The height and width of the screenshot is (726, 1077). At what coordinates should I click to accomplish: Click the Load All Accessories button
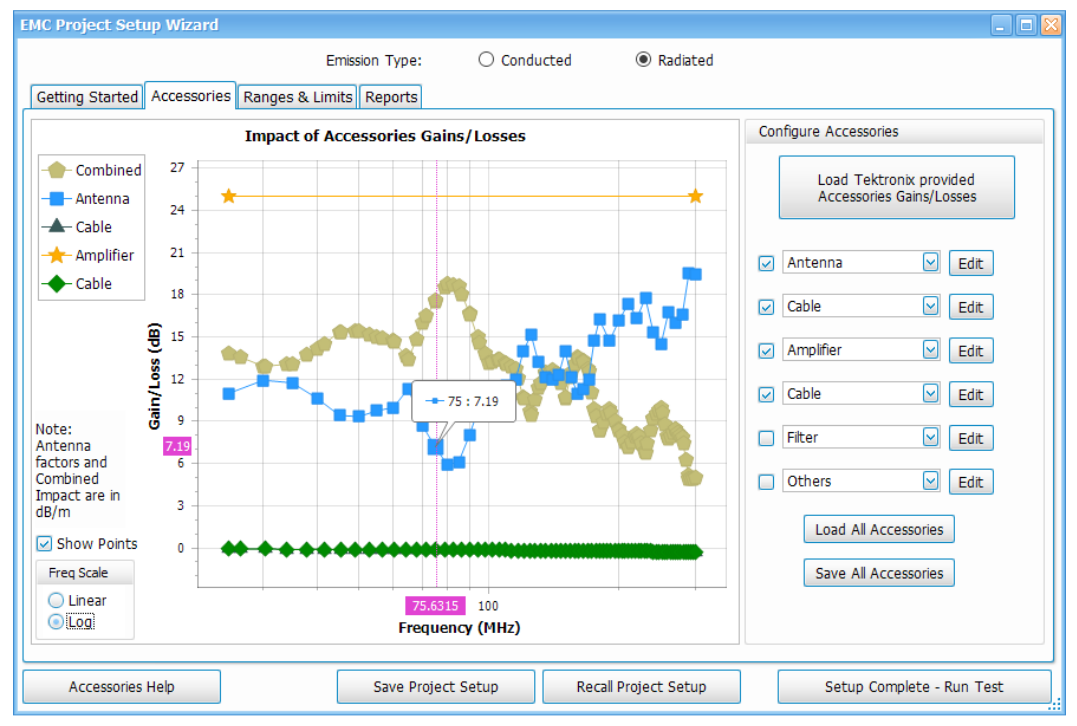click(x=878, y=529)
